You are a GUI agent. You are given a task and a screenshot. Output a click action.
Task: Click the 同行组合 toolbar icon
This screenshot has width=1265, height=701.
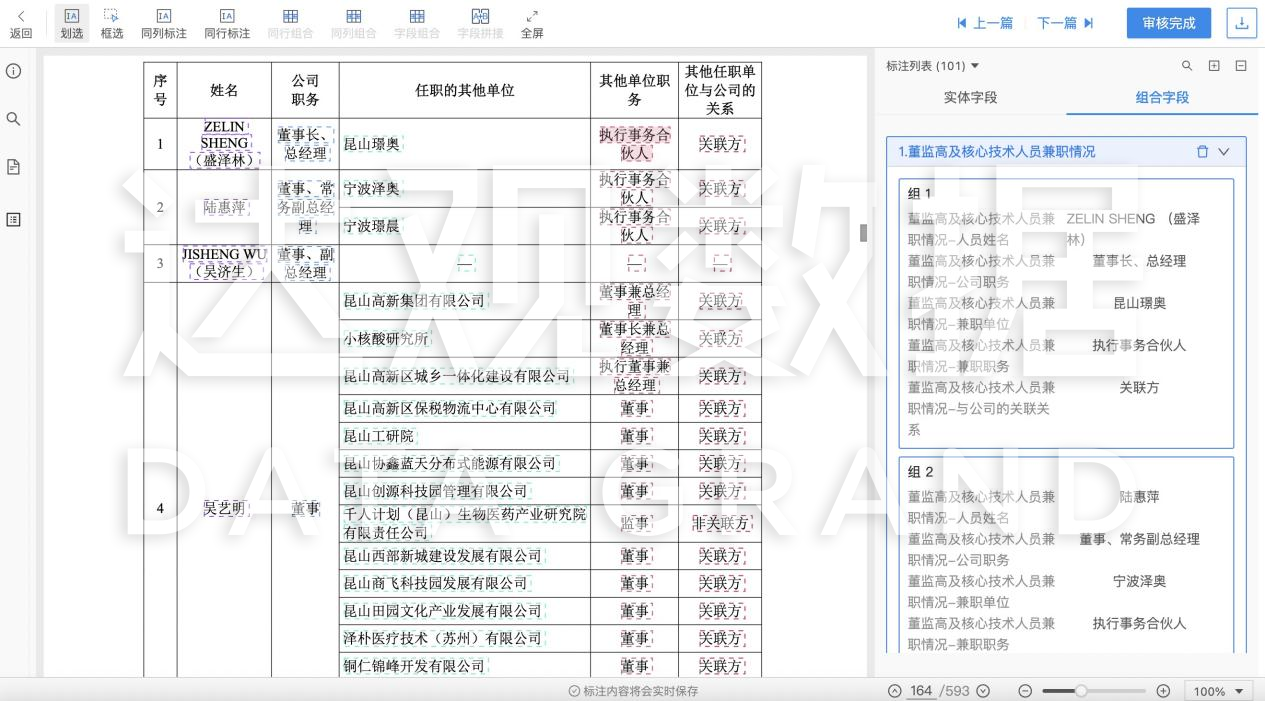(290, 23)
